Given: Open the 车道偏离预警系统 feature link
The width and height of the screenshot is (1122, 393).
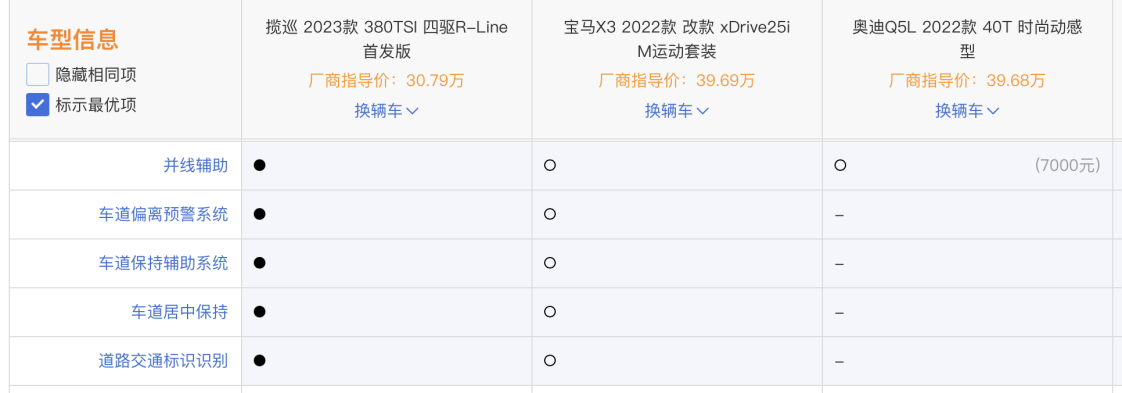Looking at the screenshot, I should (x=163, y=214).
